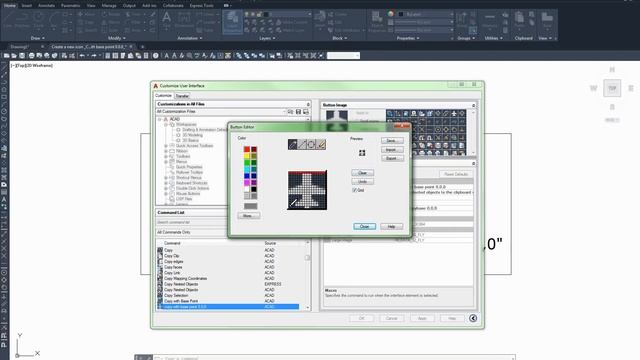Expand the Draw ribbon panel dropdown
This screenshot has height=360, width=640.
coord(37,38)
